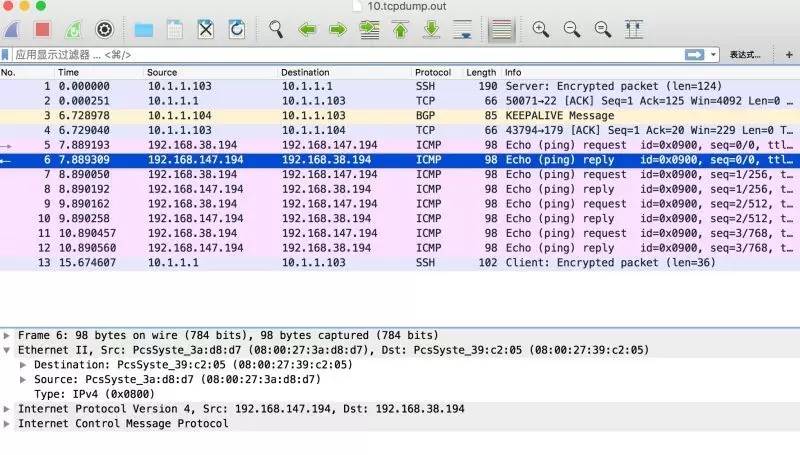
Task: Sort by the Info column header
Action: coord(651,72)
